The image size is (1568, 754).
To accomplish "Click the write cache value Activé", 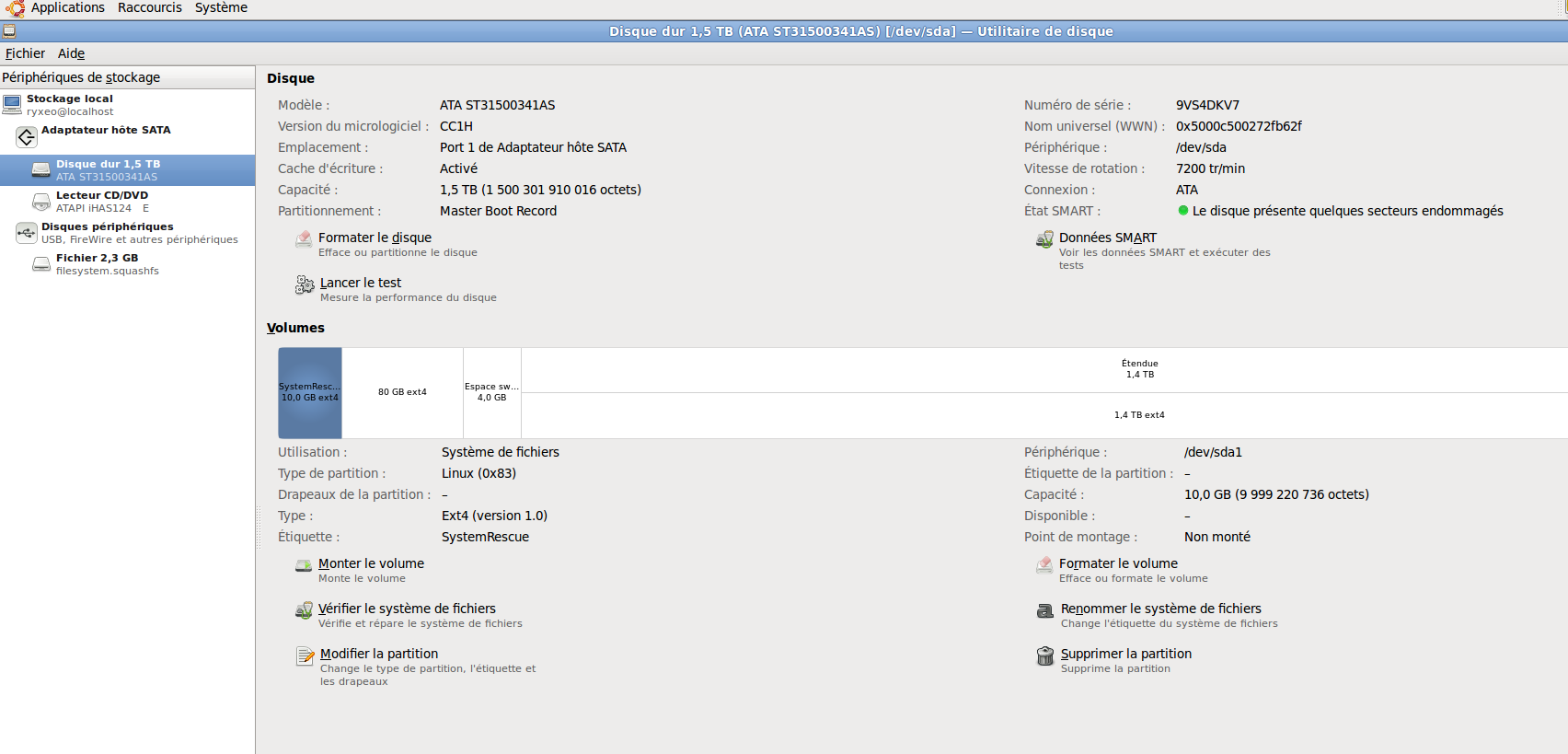I will click(x=458, y=168).
